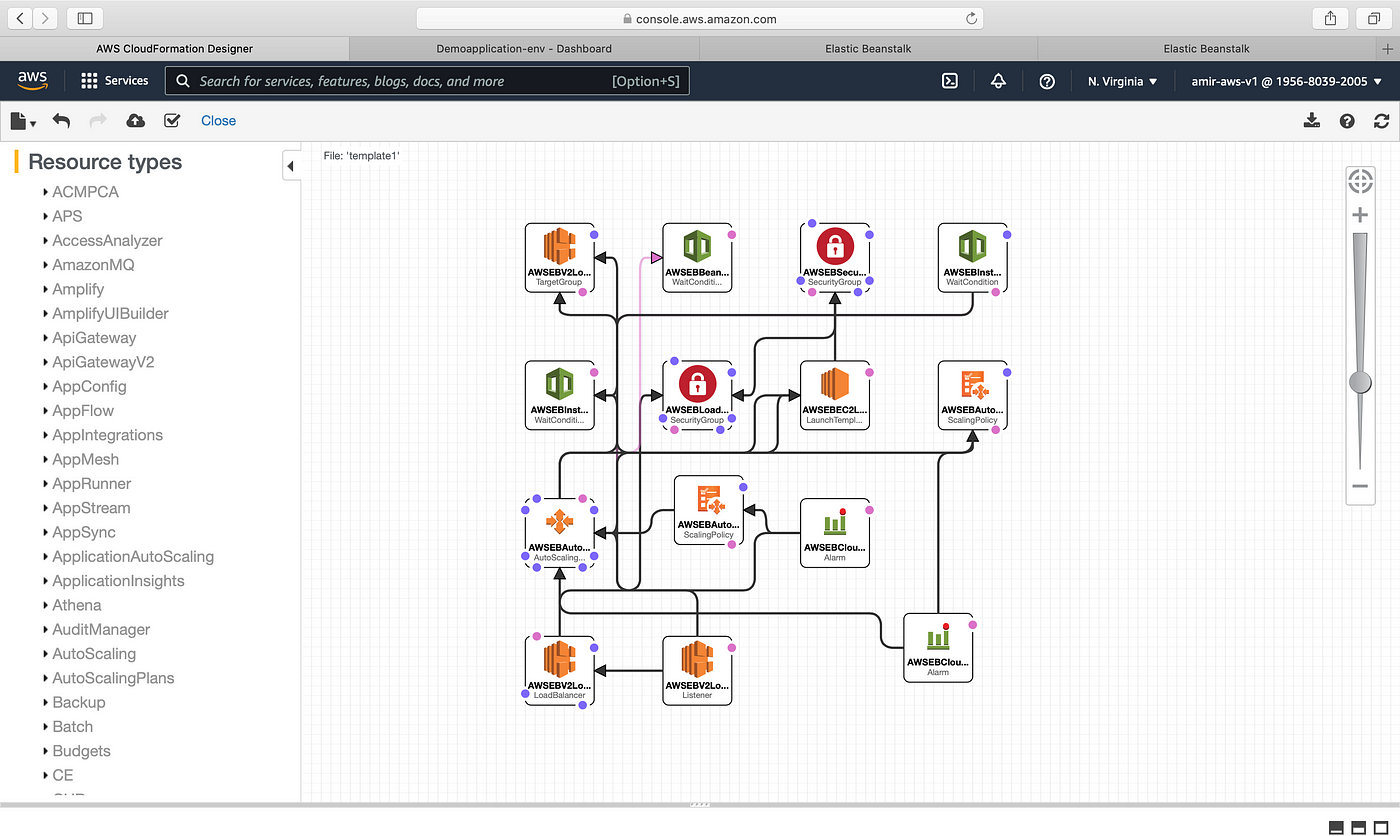Viewport: 1400px width, 836px height.
Task: Expand the AutoScaling resource type
Action: [x=46, y=654]
